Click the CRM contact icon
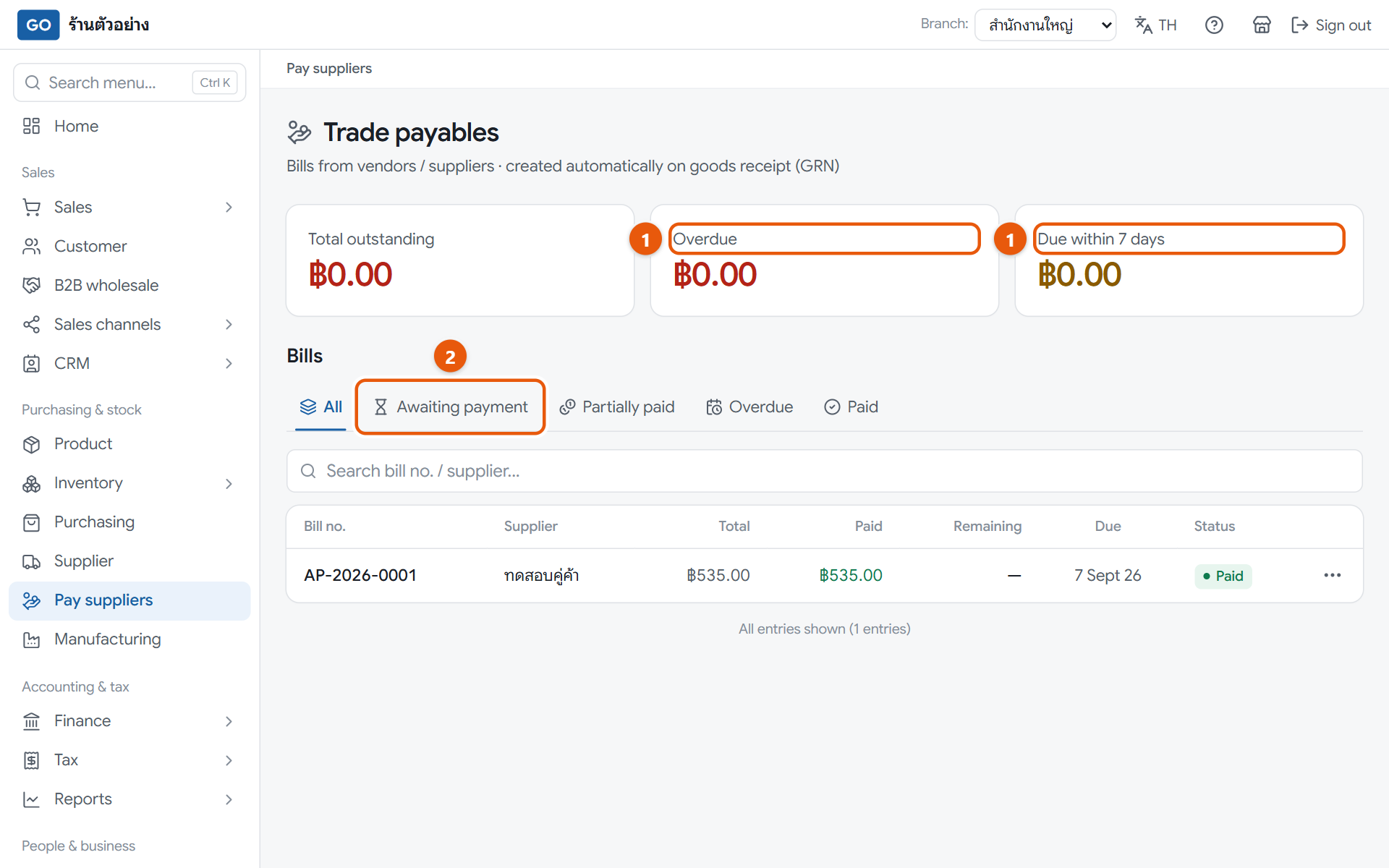1389x868 pixels. (31, 363)
